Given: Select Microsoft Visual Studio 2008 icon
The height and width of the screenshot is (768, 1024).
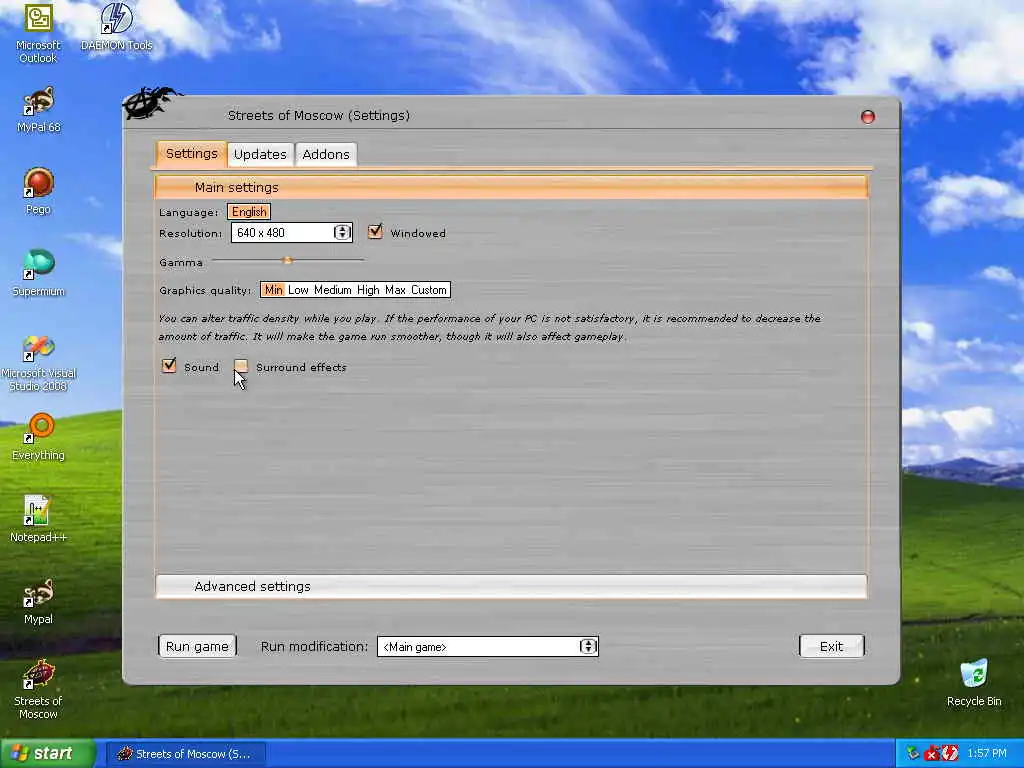Looking at the screenshot, I should click(x=38, y=362).
